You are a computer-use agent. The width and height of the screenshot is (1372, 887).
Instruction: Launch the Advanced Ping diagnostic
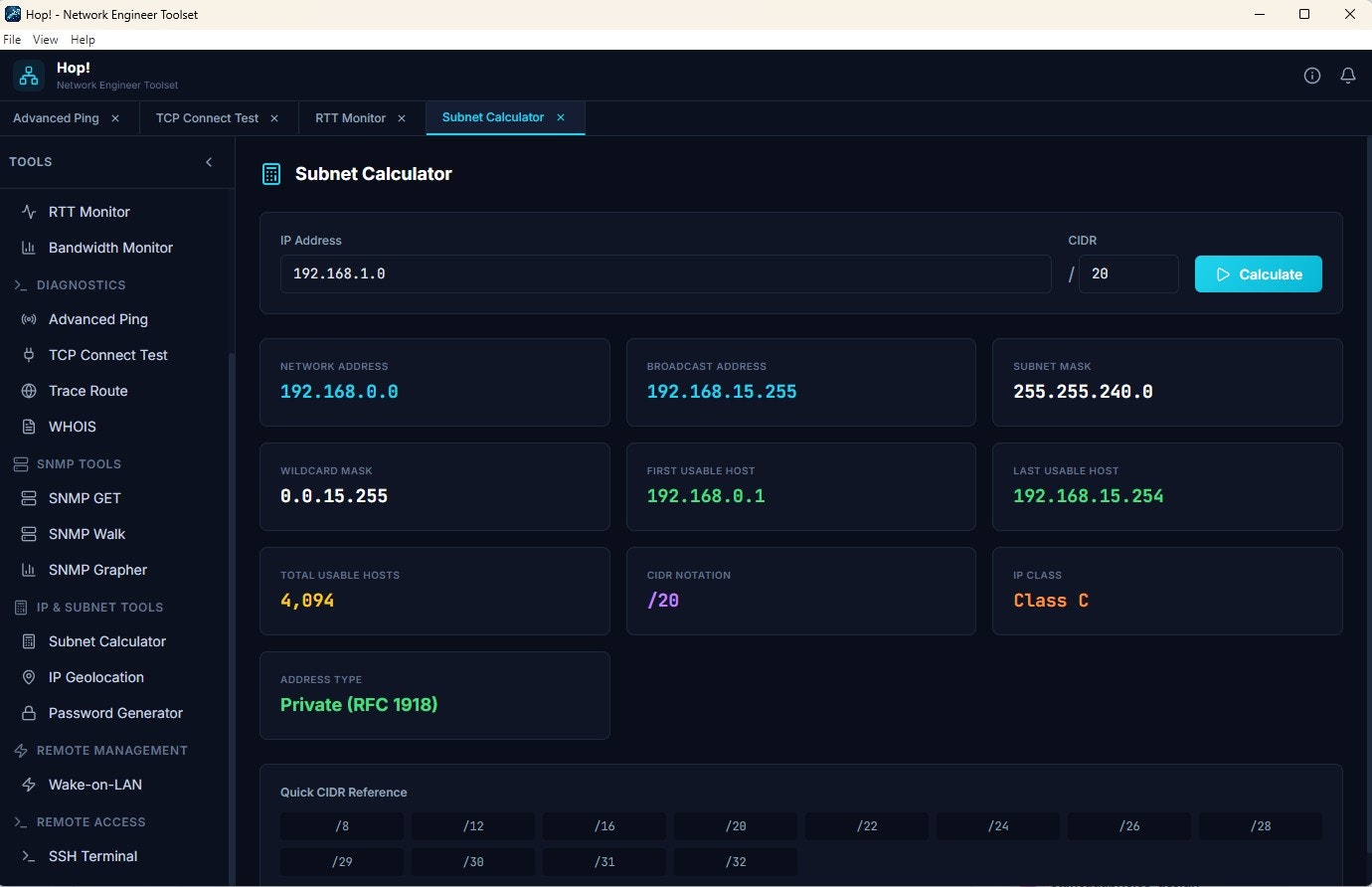[97, 319]
